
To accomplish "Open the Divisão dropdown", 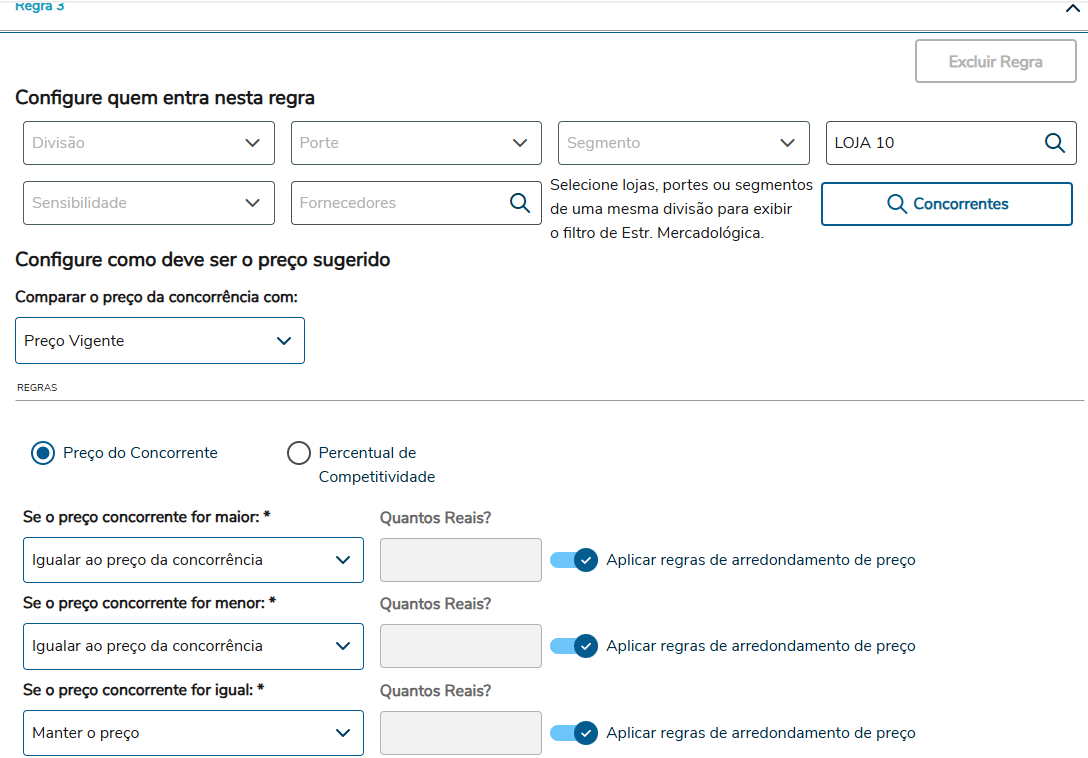I will click(x=149, y=143).
